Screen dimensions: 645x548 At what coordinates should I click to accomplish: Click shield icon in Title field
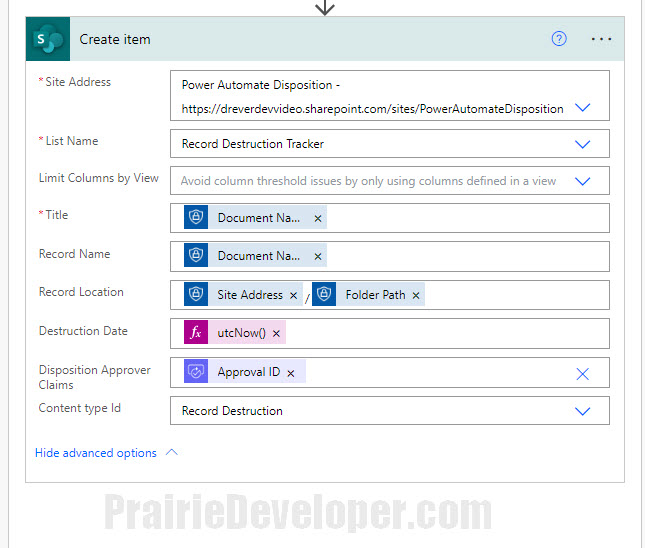pyautogui.click(x=196, y=217)
